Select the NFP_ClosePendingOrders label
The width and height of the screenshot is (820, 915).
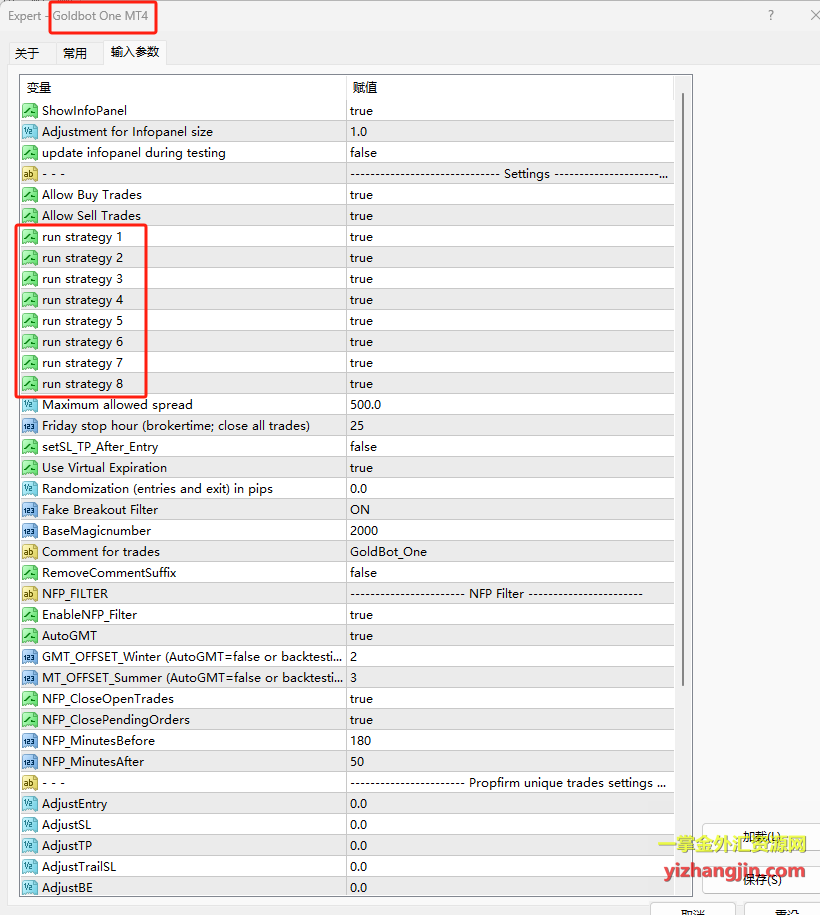tap(116, 720)
